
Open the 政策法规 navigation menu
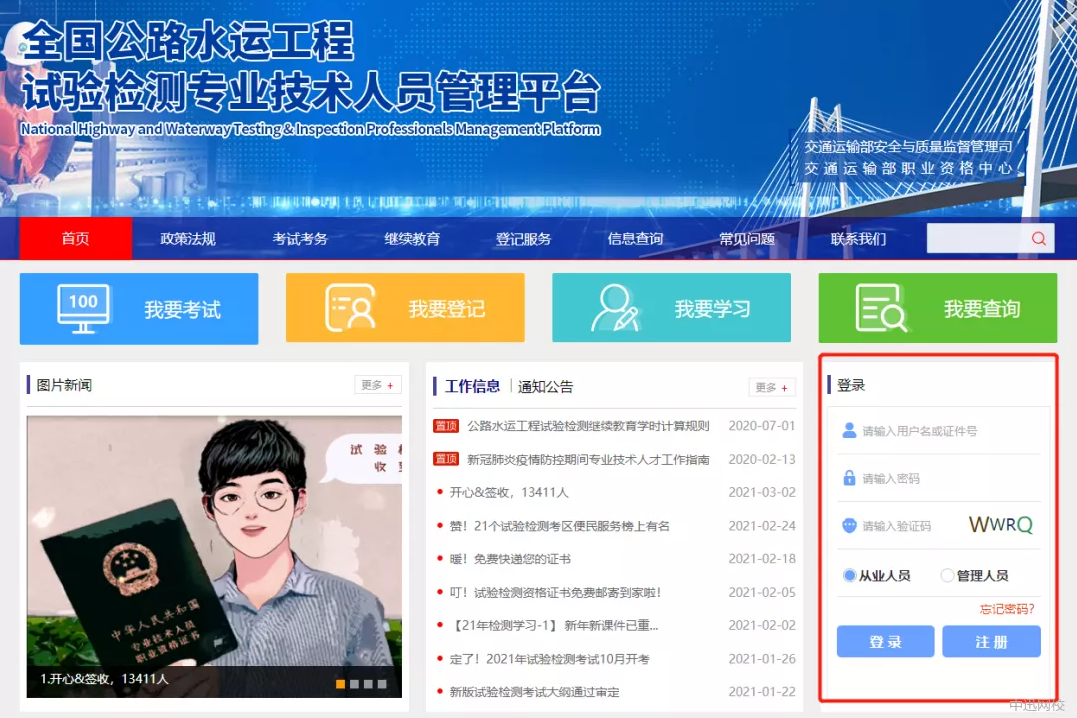(188, 239)
